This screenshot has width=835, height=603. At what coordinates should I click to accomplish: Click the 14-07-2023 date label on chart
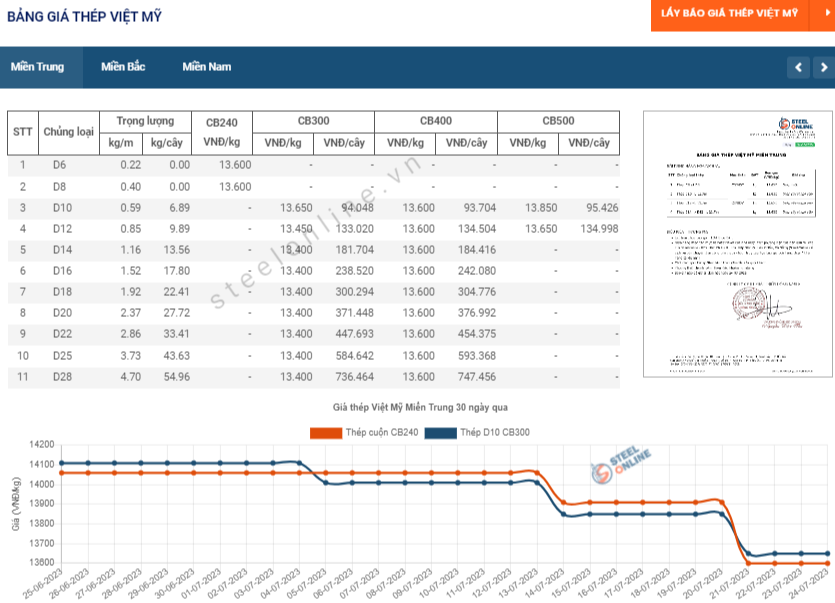[x=544, y=584]
